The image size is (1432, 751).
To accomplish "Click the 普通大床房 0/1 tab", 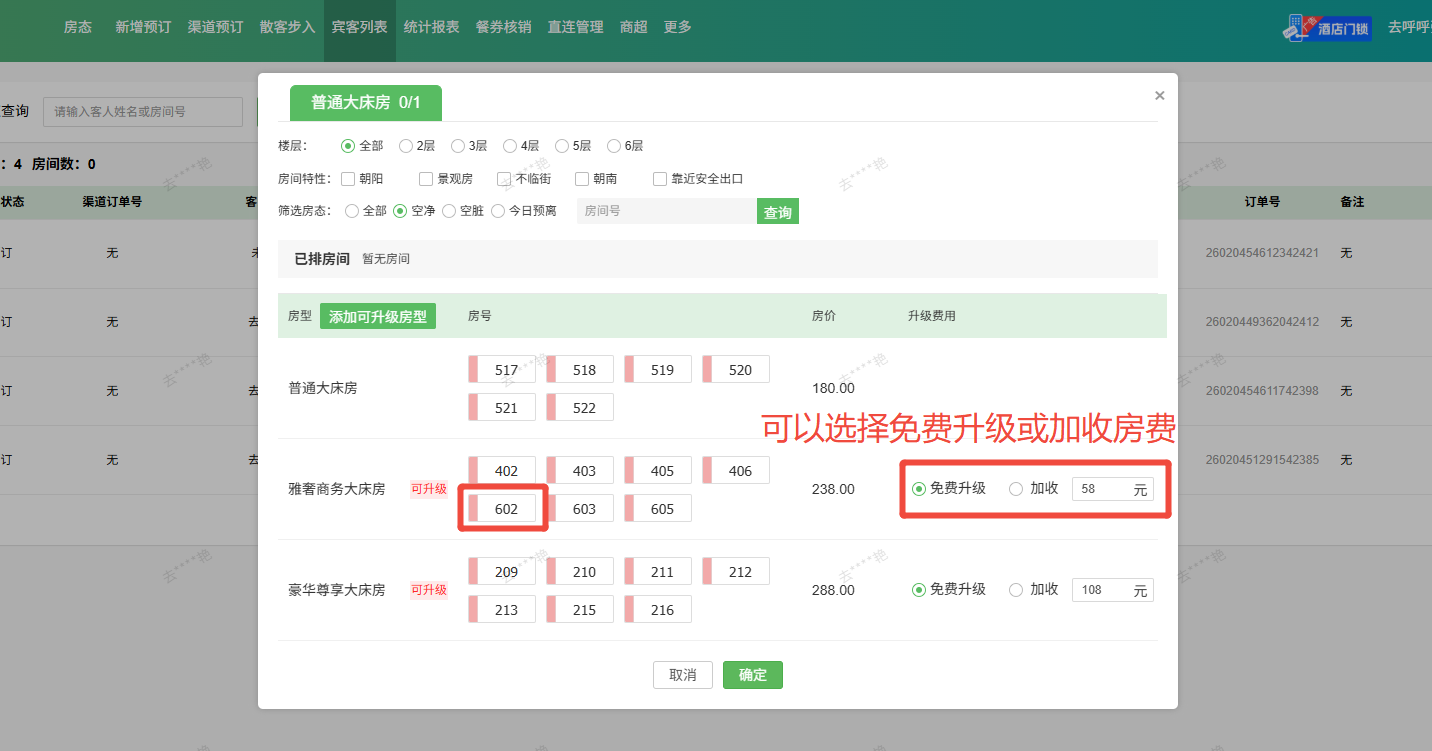I will [x=365, y=103].
